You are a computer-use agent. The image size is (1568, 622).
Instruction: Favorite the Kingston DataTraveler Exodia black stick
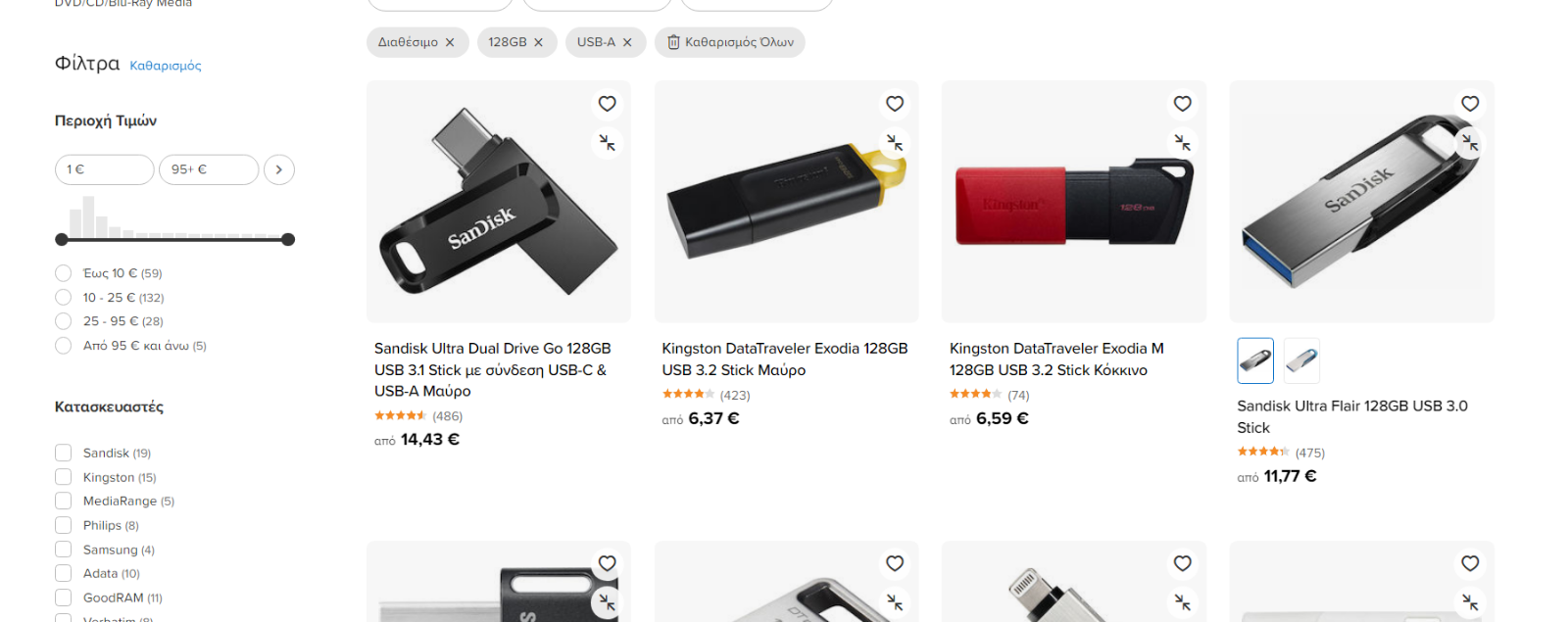(x=895, y=104)
